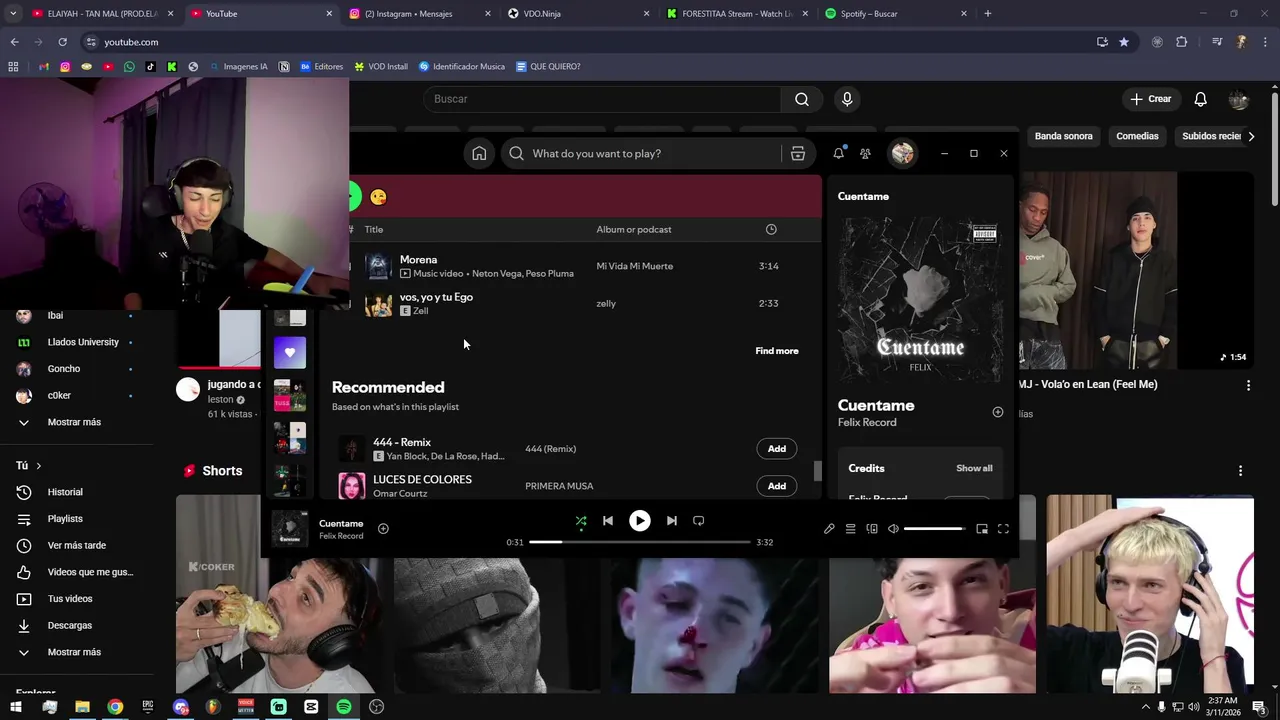Image resolution: width=1280 pixels, height=720 pixels.
Task: Switch to Instagram Mensajes browser tab
Action: click(420, 14)
